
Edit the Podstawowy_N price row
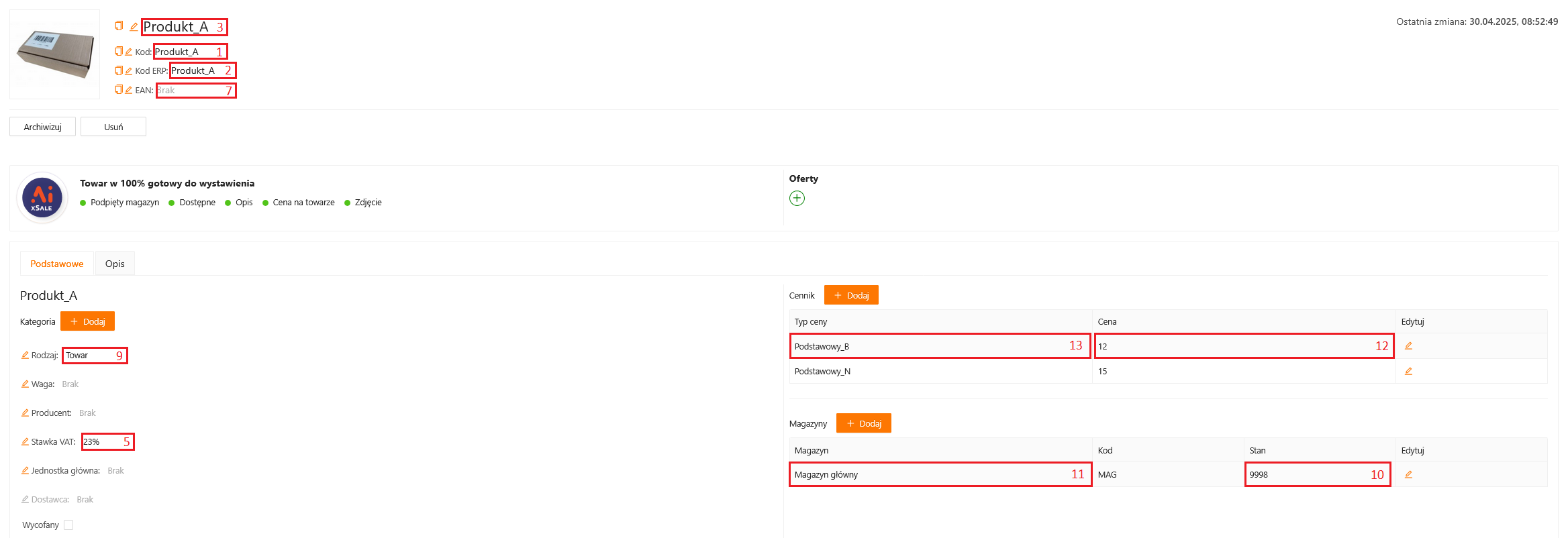click(1408, 371)
